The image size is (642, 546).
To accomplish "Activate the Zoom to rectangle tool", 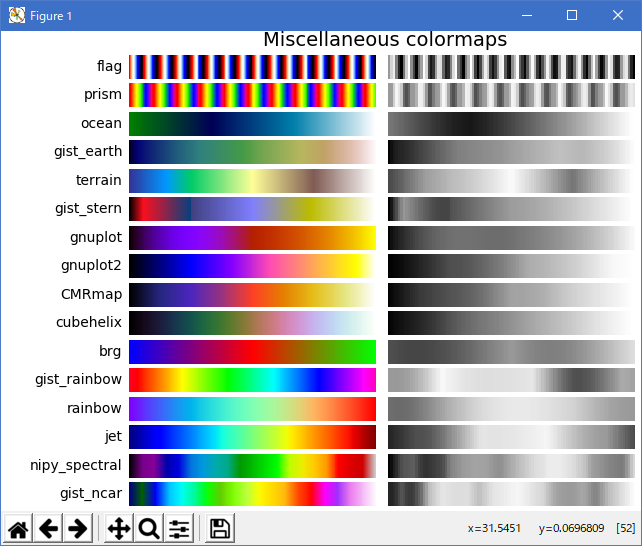I will (x=149, y=528).
